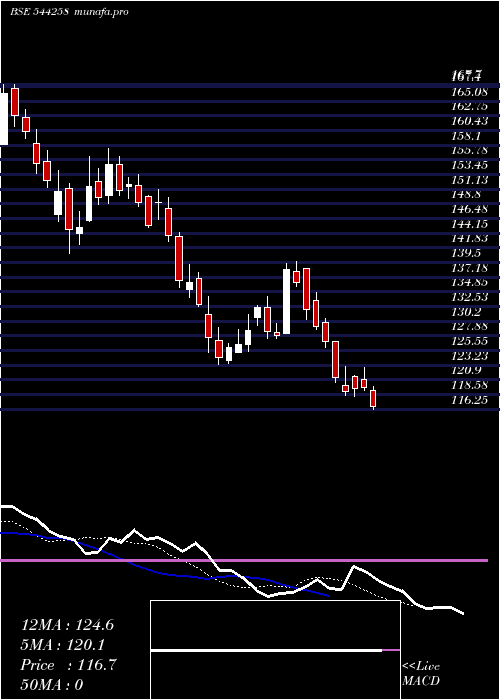500x700 pixels.
Task: Select the 116.25 price axis label
Action: point(470,400)
